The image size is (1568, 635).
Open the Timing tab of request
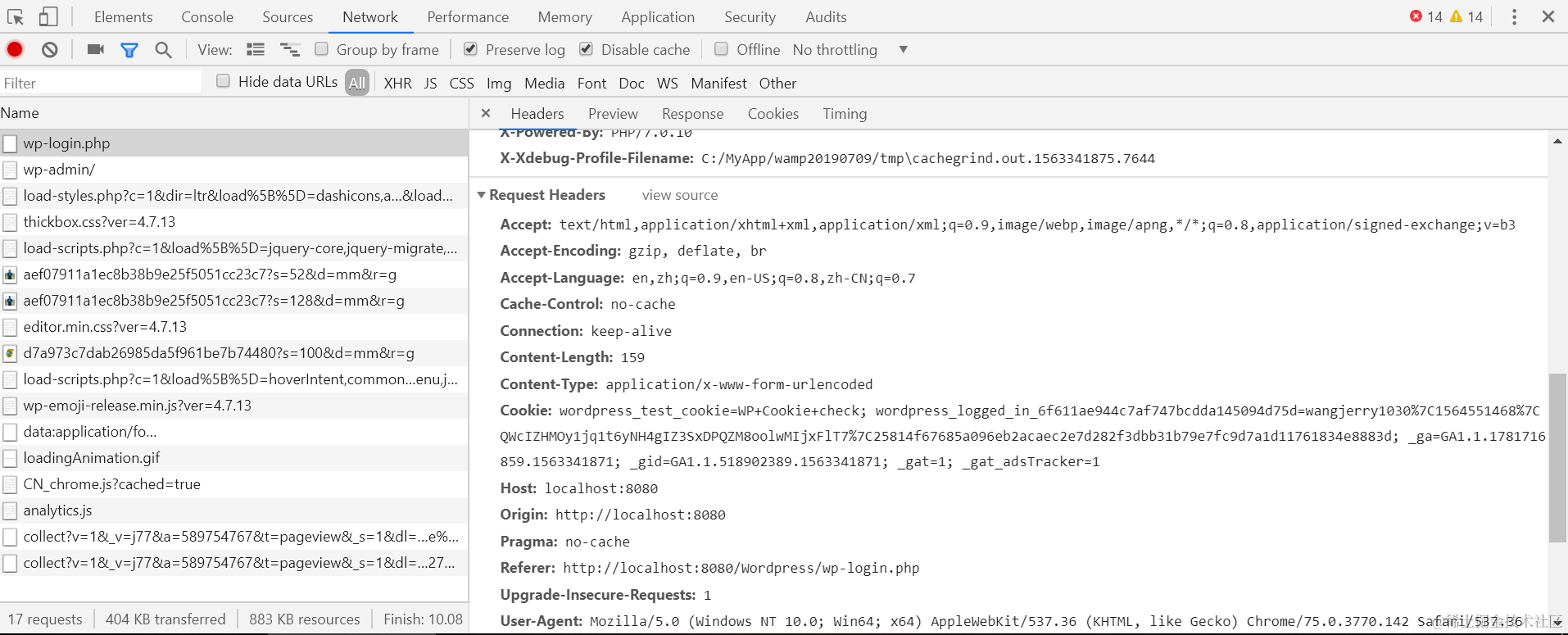click(x=845, y=114)
